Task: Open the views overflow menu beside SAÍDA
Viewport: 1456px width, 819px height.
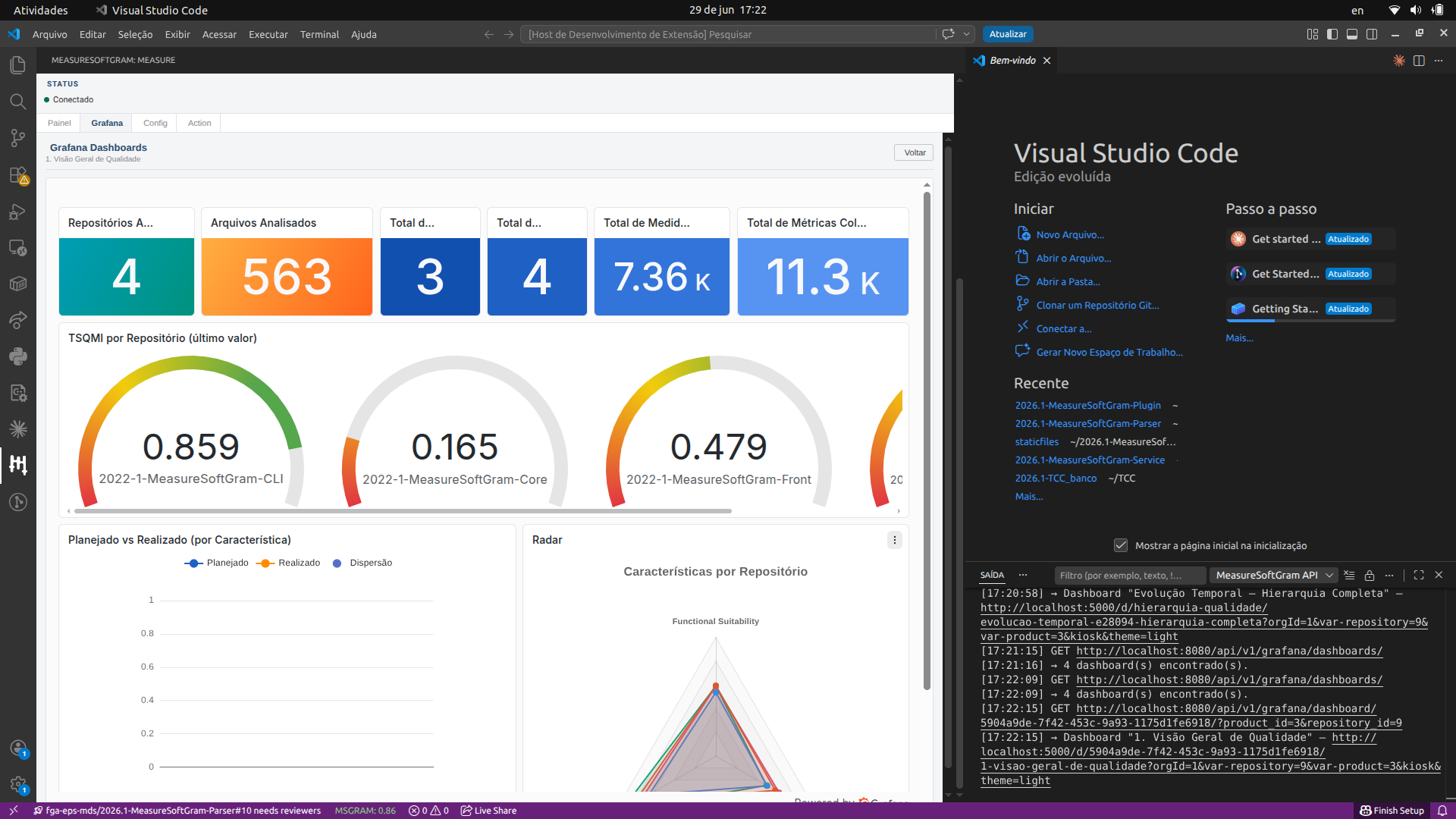Action: 1023,575
